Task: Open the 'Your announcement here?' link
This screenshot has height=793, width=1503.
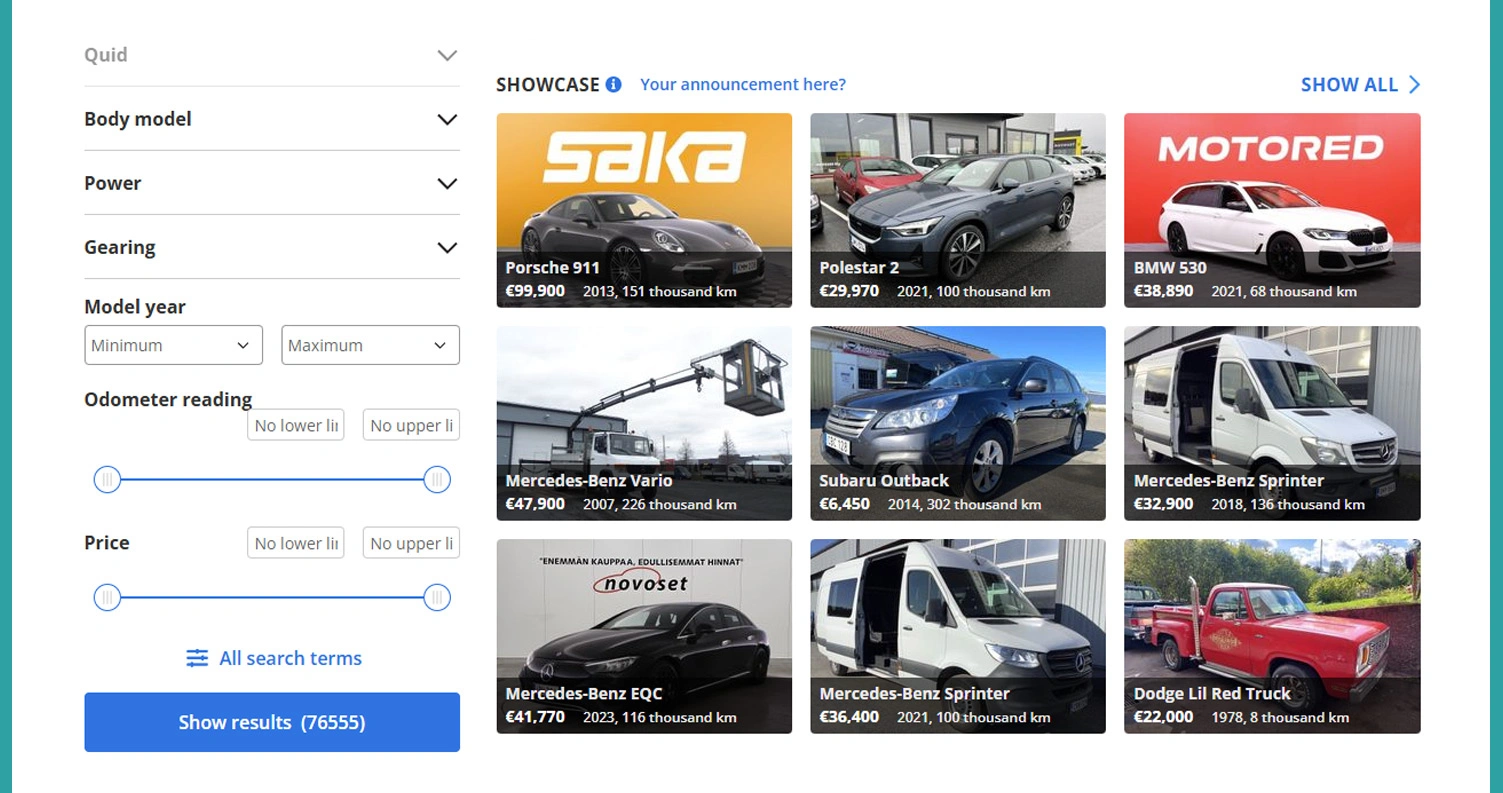Action: coord(742,84)
